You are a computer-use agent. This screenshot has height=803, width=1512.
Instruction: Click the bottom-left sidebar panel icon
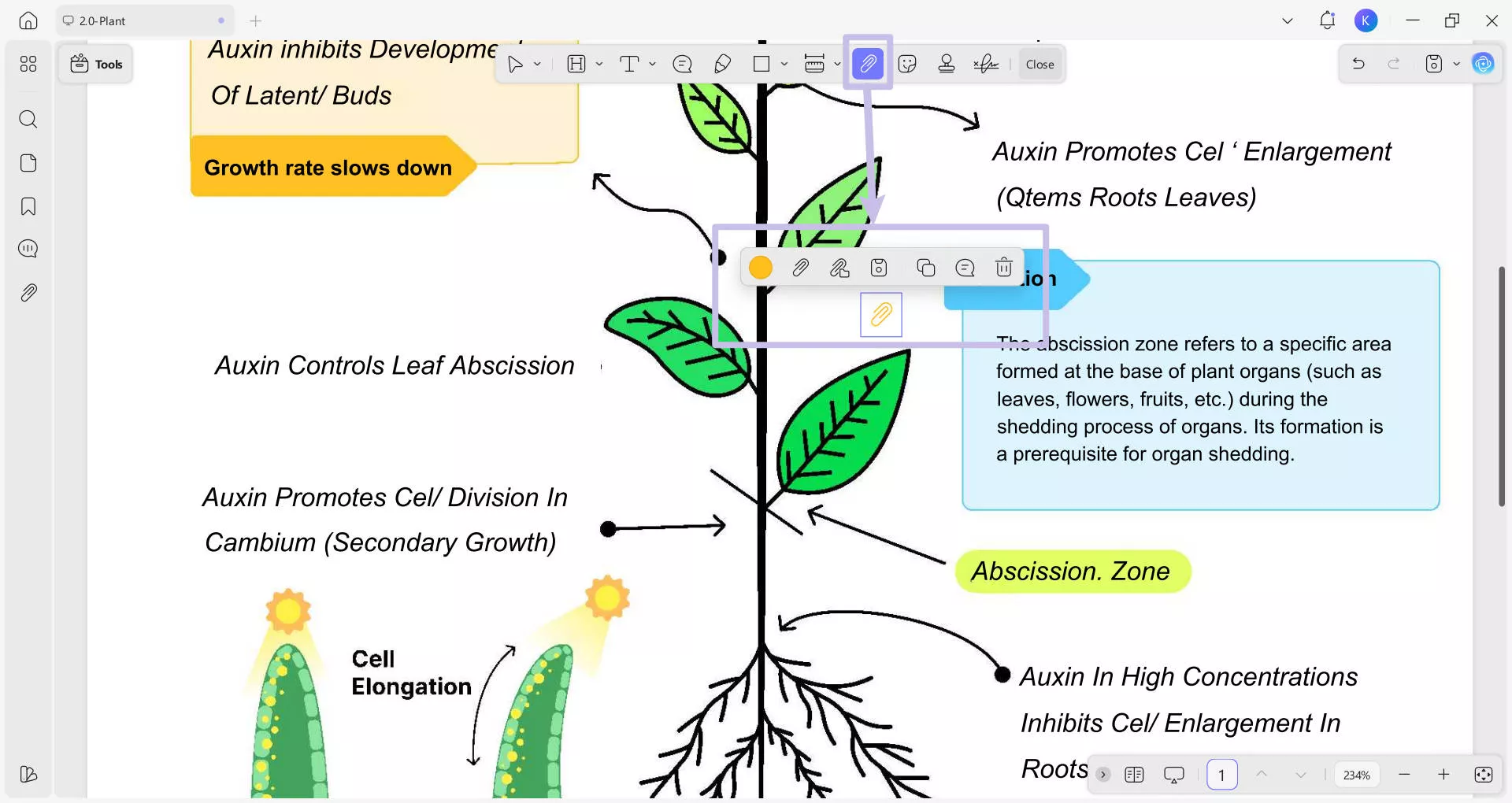[28, 775]
